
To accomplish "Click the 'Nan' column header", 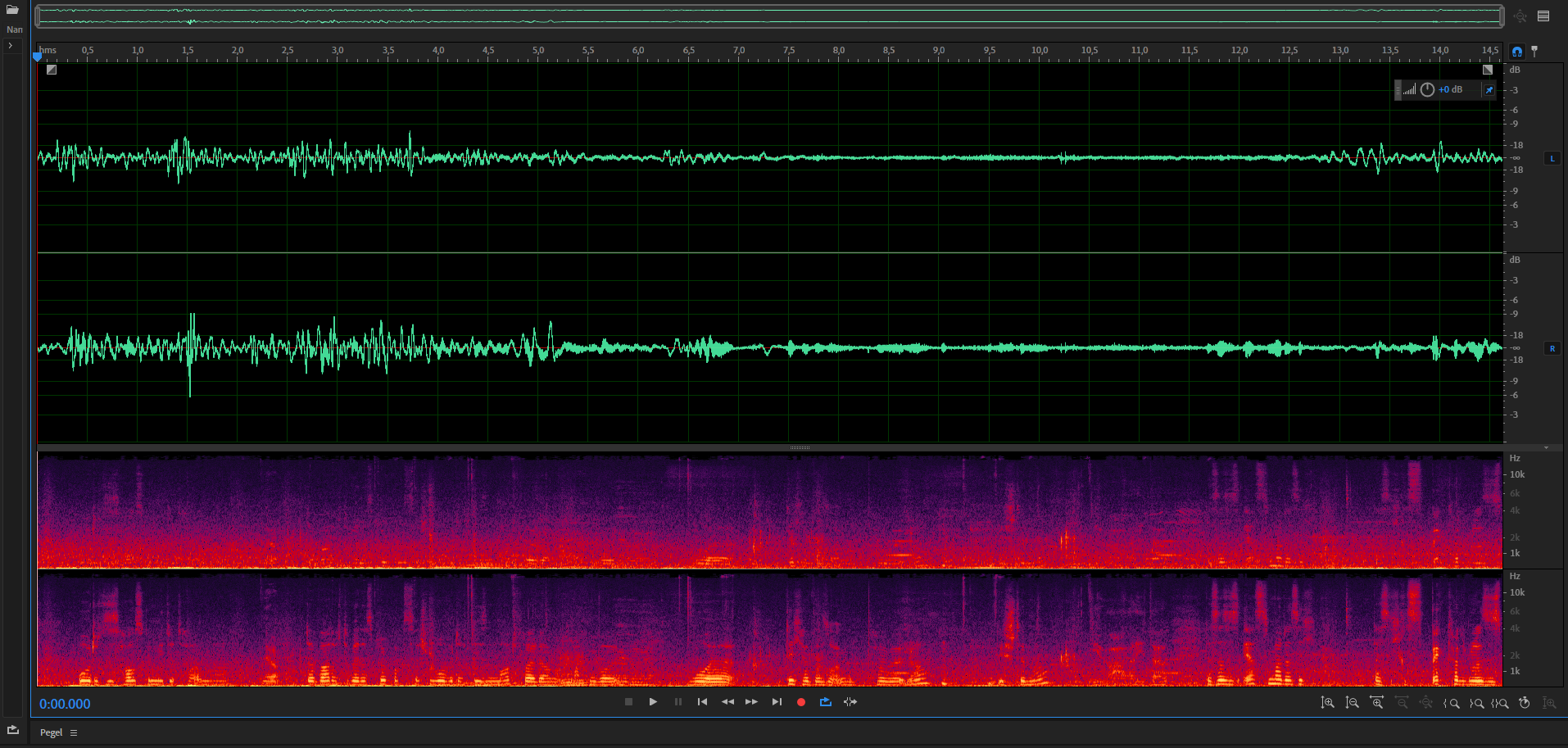I will tap(15, 29).
